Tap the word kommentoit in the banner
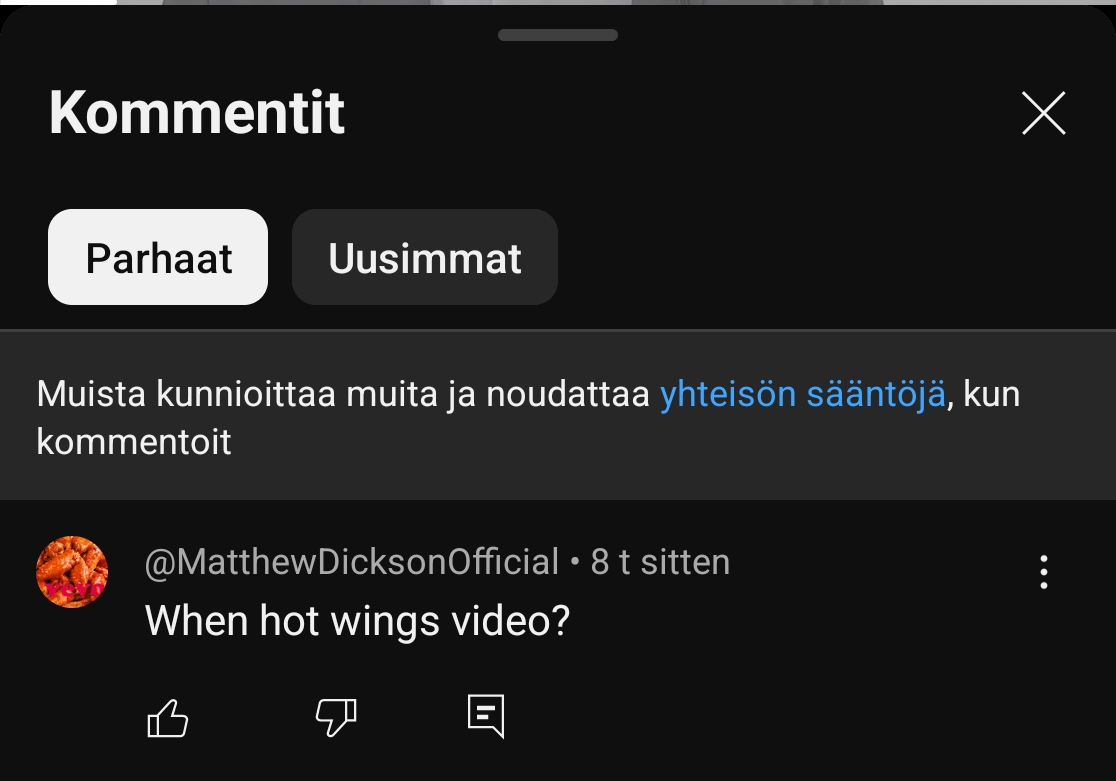Screen dimensions: 1116x781 (134, 442)
